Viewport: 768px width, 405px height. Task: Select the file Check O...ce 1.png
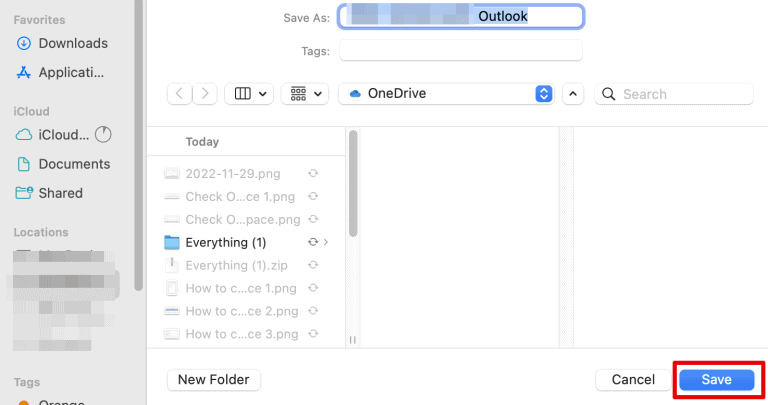coord(241,196)
